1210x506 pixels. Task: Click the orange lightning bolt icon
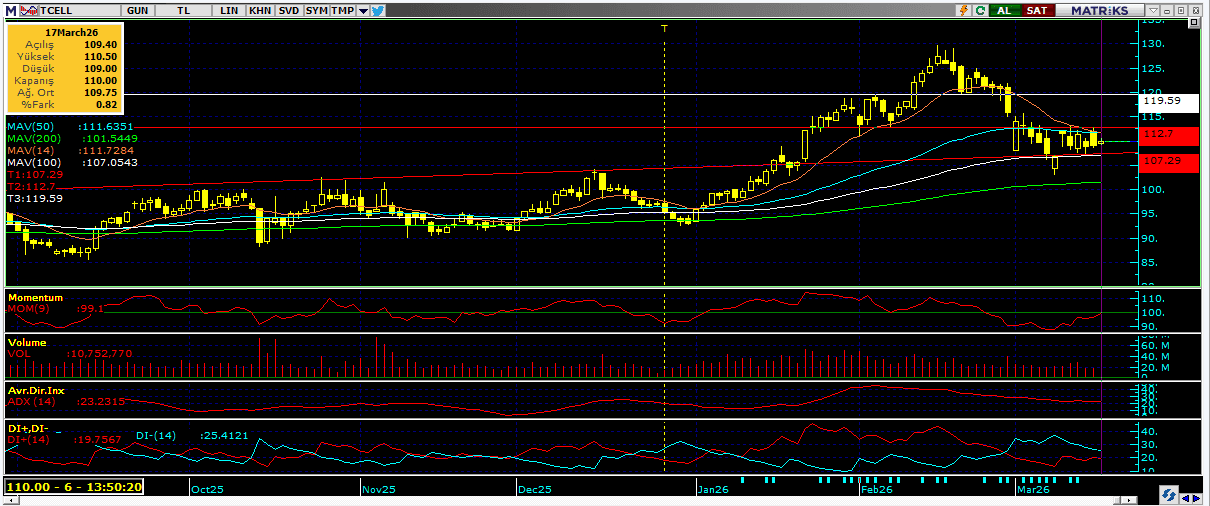tap(962, 10)
